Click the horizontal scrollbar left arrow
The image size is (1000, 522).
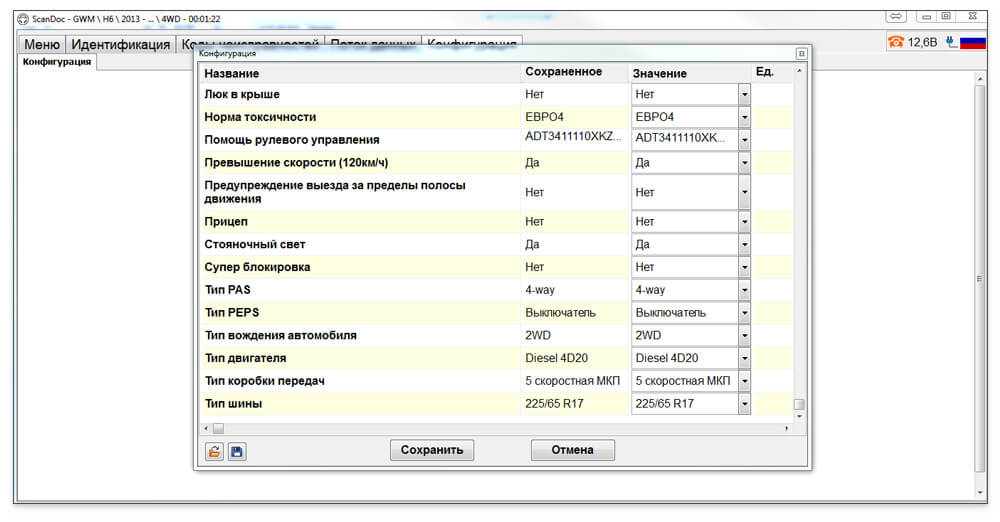click(x=205, y=428)
